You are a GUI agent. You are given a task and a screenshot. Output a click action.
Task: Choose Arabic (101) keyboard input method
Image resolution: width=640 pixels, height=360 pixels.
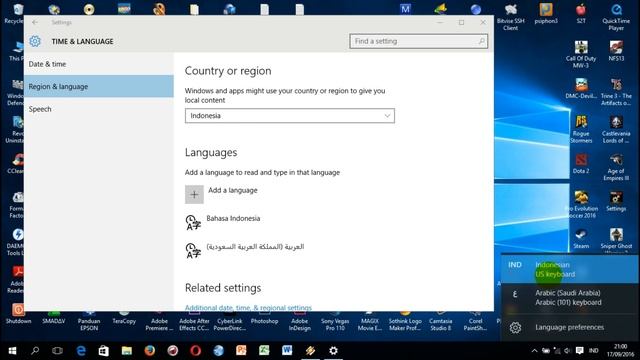(570, 298)
